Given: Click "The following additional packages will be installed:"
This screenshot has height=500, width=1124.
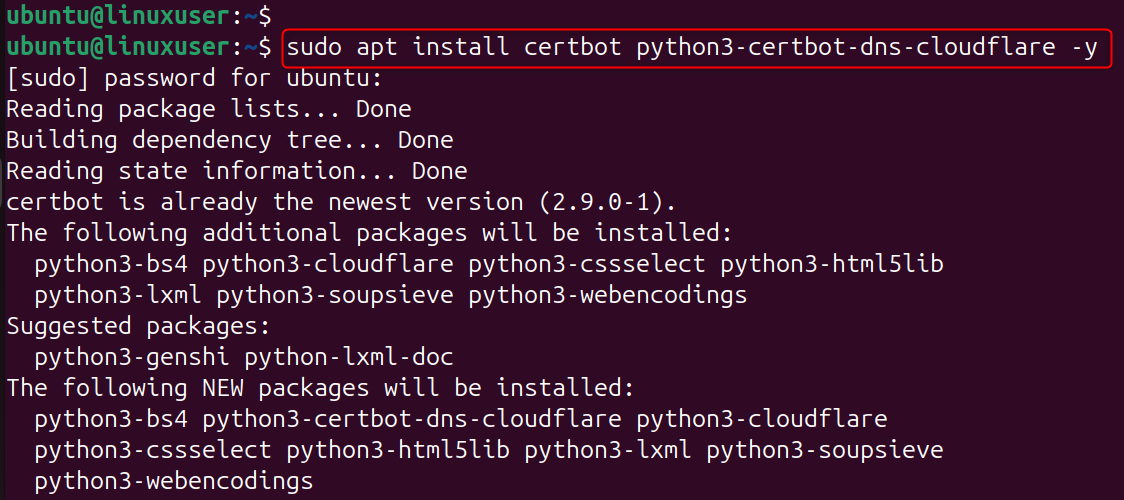Looking at the screenshot, I should coord(369,232).
